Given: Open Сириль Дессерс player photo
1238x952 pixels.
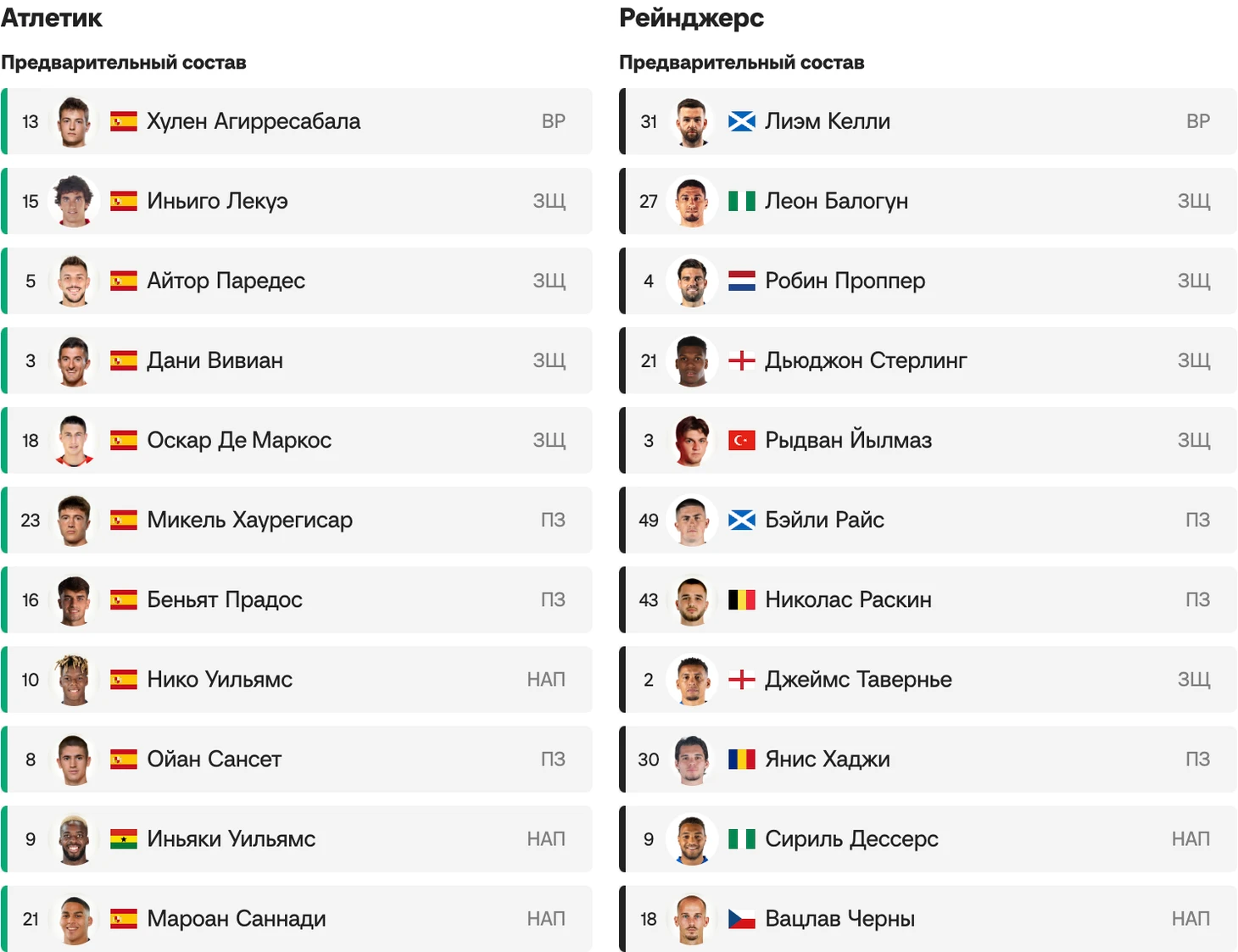Looking at the screenshot, I should tap(692, 839).
